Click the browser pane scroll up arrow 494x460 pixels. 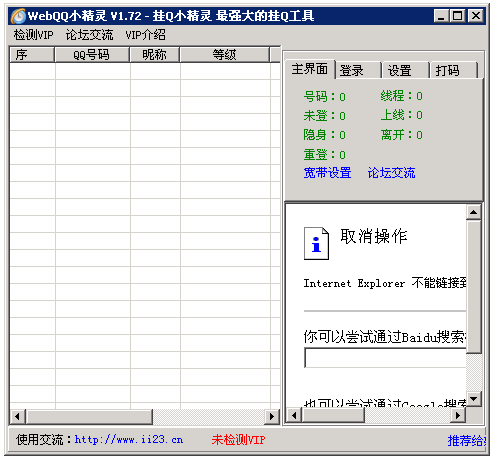473,212
